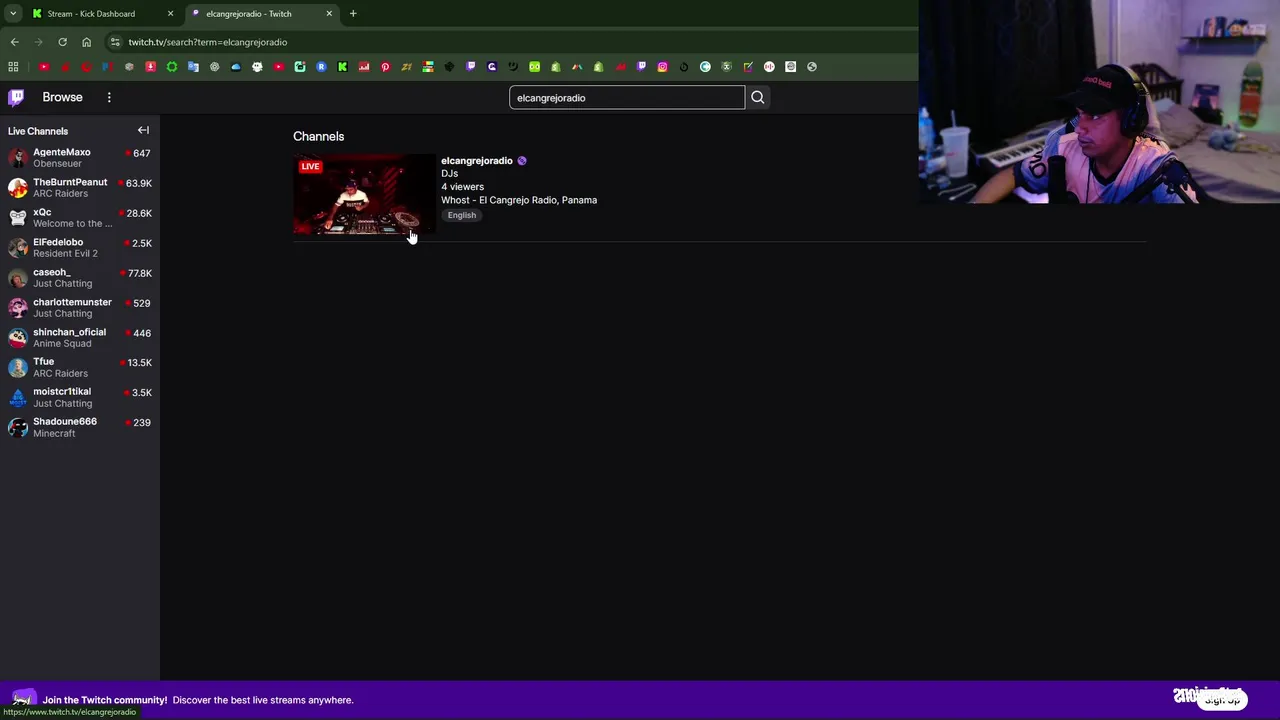Click the site information icon in address bar

point(115,42)
